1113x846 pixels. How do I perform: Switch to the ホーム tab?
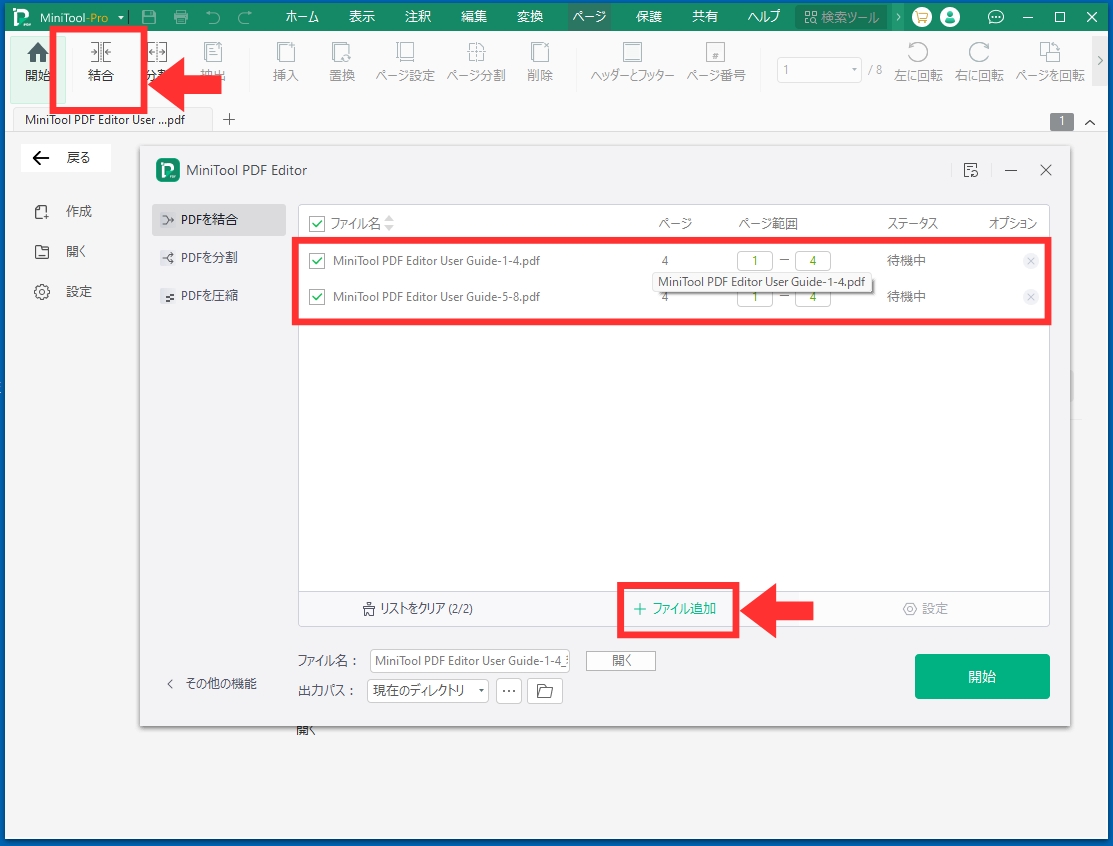pos(302,17)
